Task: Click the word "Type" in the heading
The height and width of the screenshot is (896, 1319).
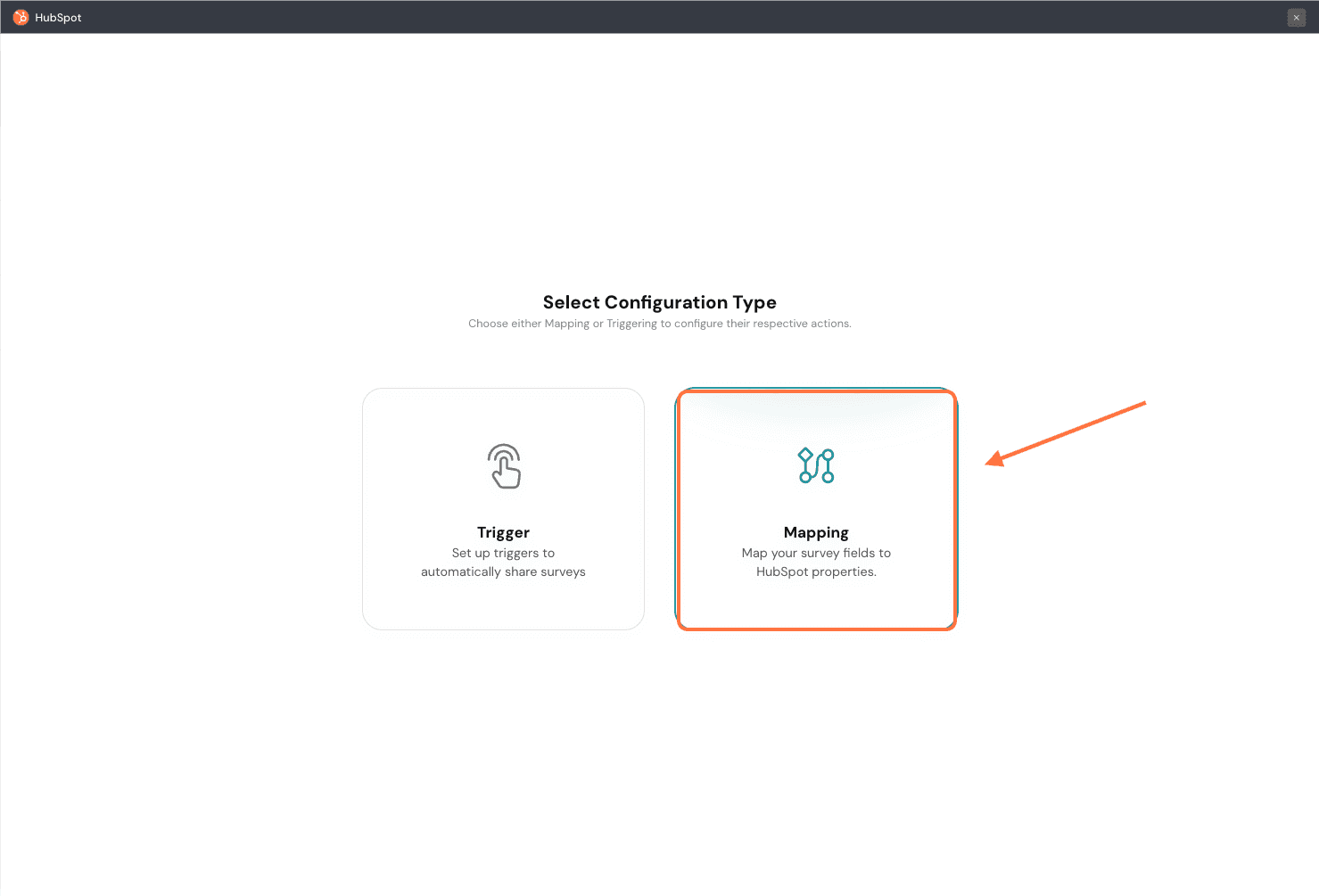Action: click(x=754, y=302)
